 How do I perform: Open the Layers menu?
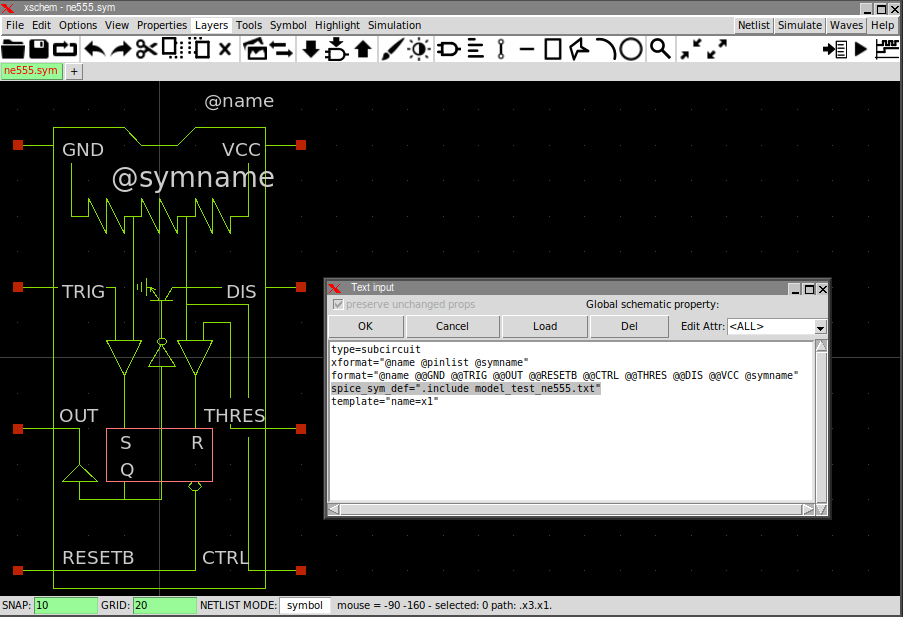tap(211, 25)
